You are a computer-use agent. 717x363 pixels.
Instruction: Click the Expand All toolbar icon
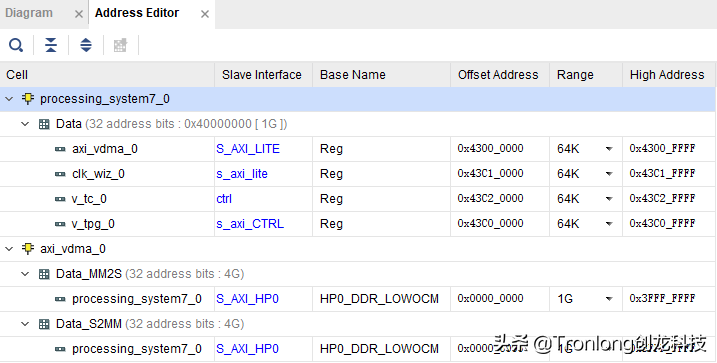point(86,45)
